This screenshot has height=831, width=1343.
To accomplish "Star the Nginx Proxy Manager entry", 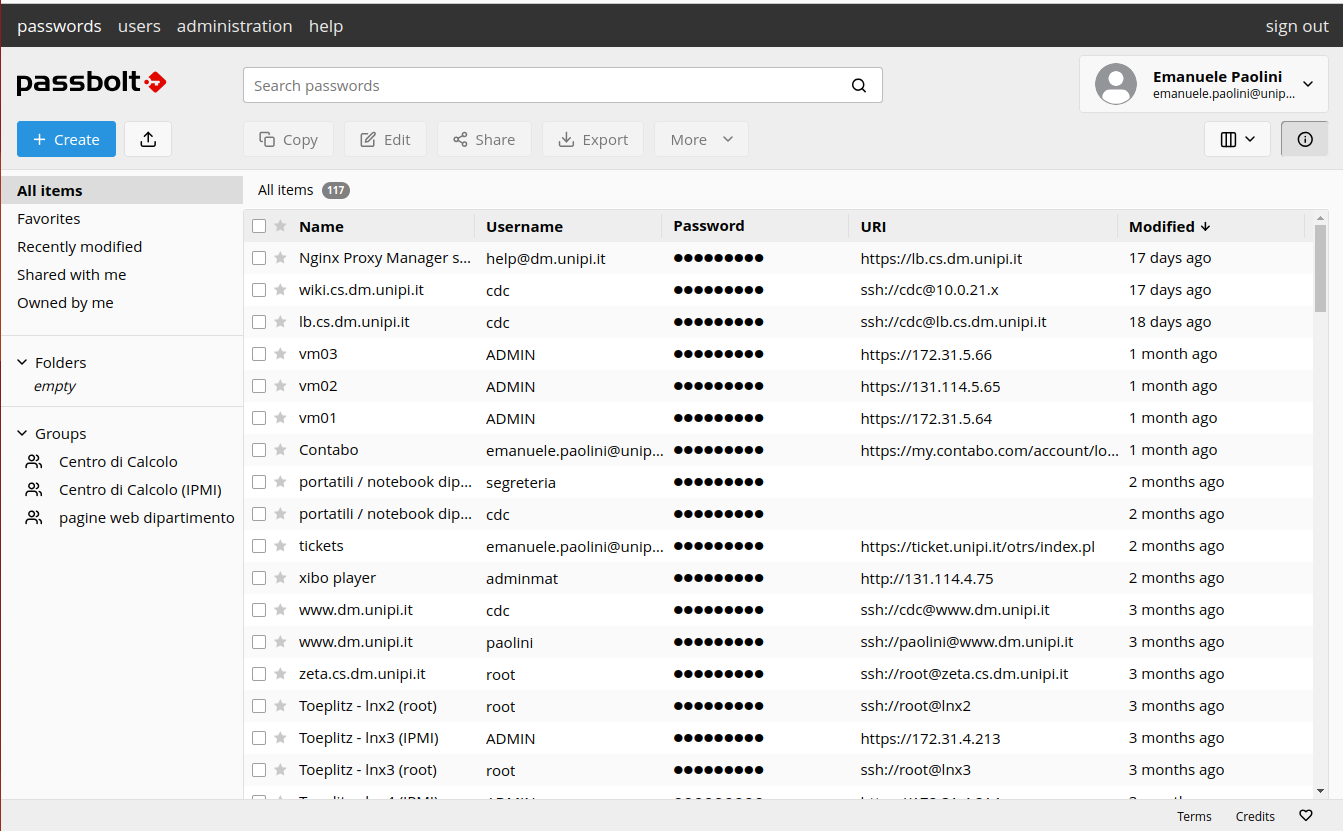I will tap(280, 258).
